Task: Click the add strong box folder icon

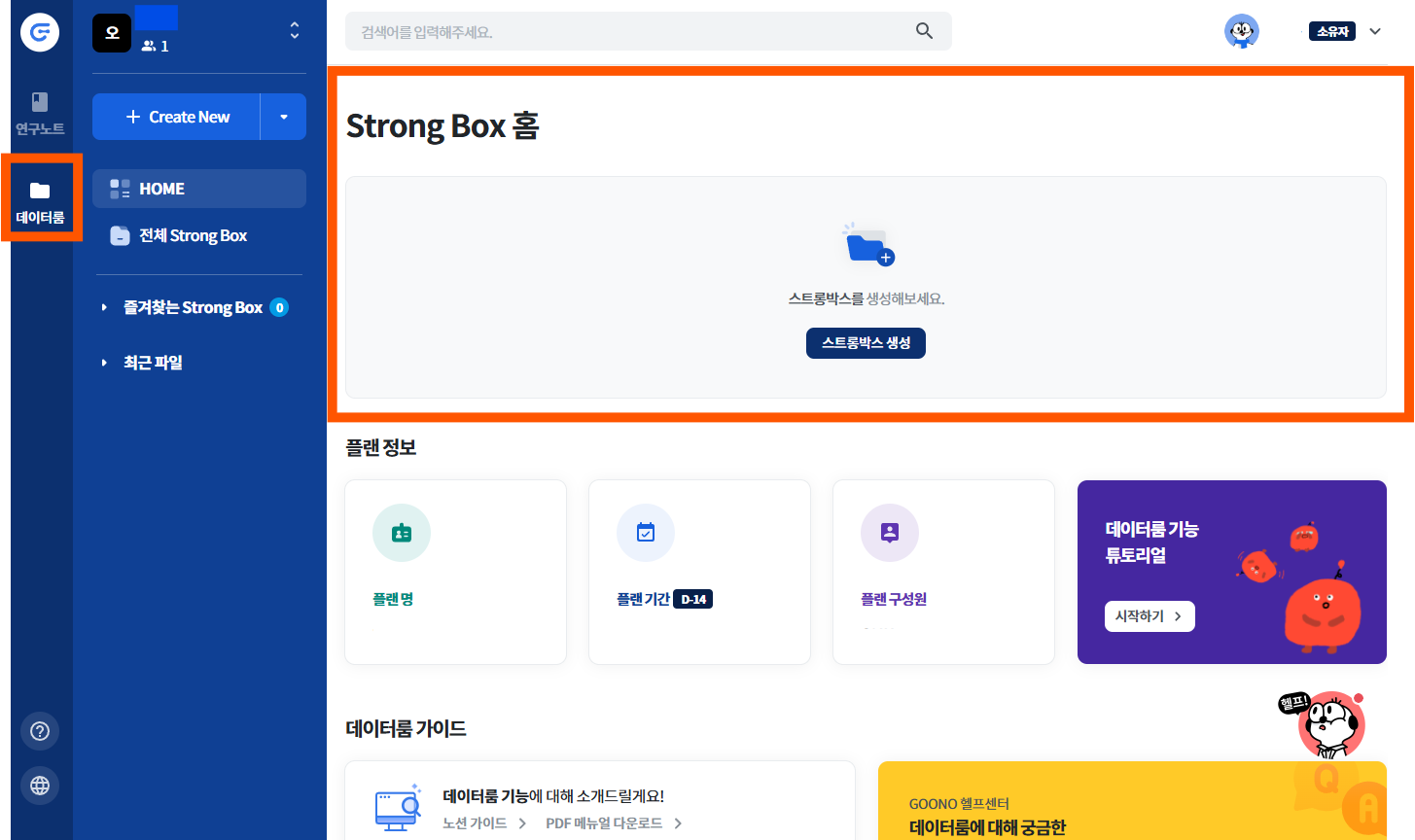Action: (868, 245)
